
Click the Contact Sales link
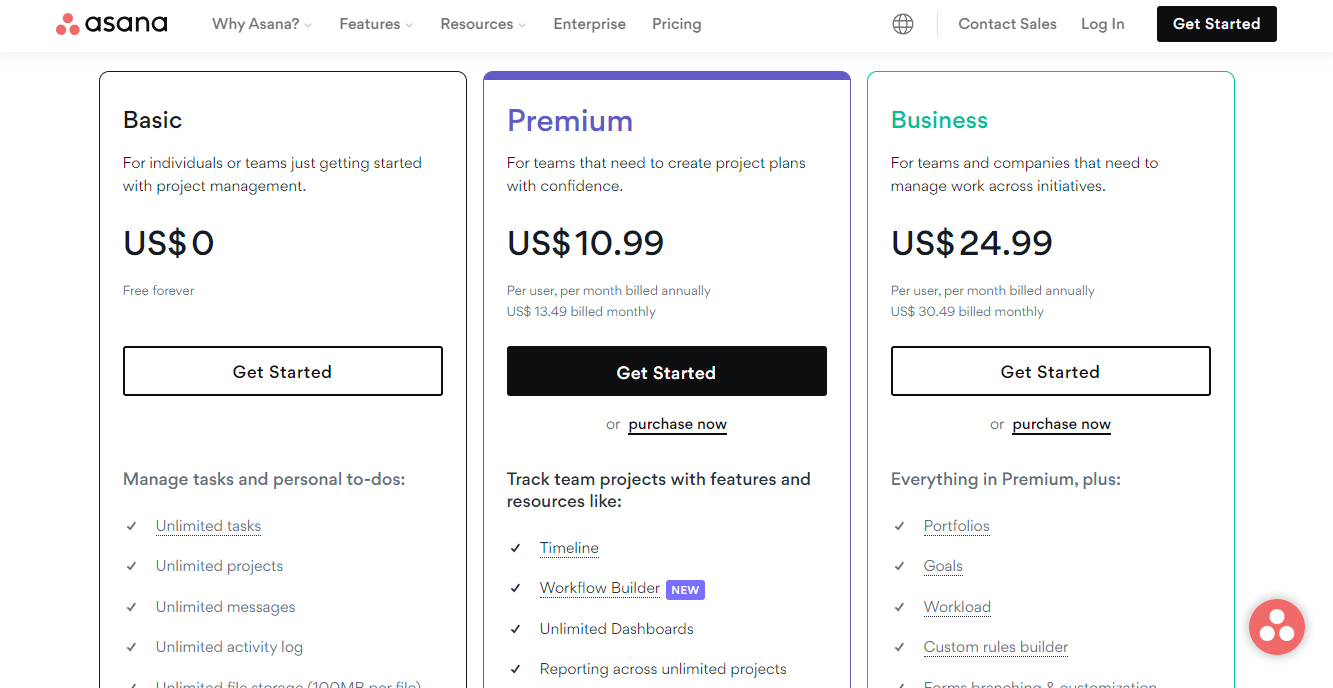pyautogui.click(x=1007, y=24)
